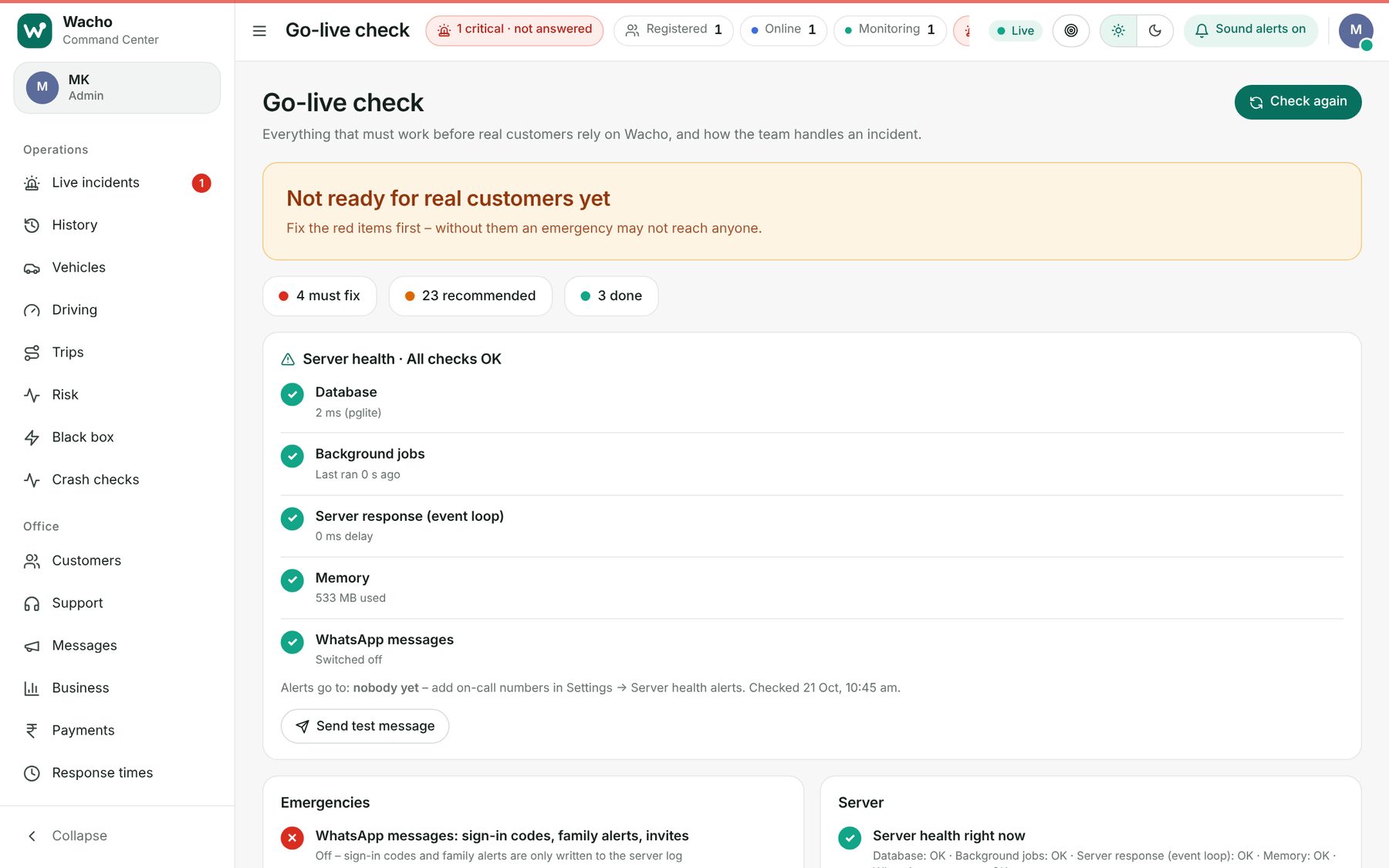Open the MK Admin profile card

tap(117, 88)
